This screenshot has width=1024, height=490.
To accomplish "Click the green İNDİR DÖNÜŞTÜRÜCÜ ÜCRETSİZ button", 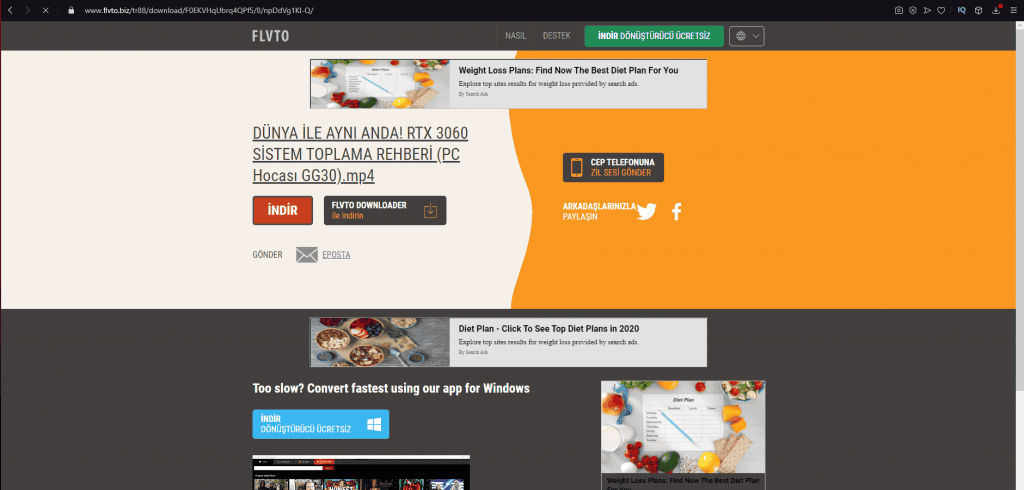I will [654, 36].
